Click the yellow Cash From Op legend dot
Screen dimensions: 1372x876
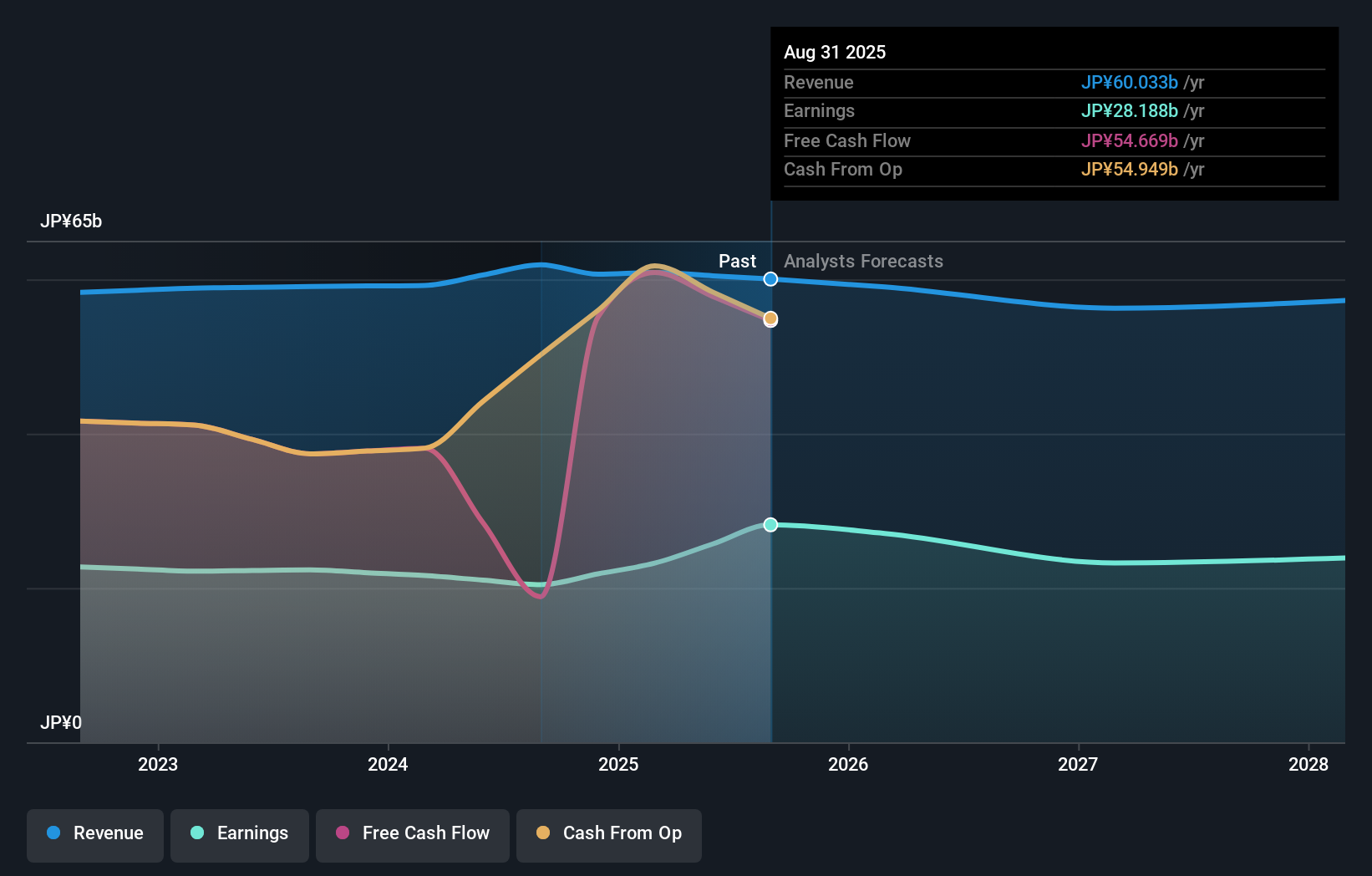[544, 833]
